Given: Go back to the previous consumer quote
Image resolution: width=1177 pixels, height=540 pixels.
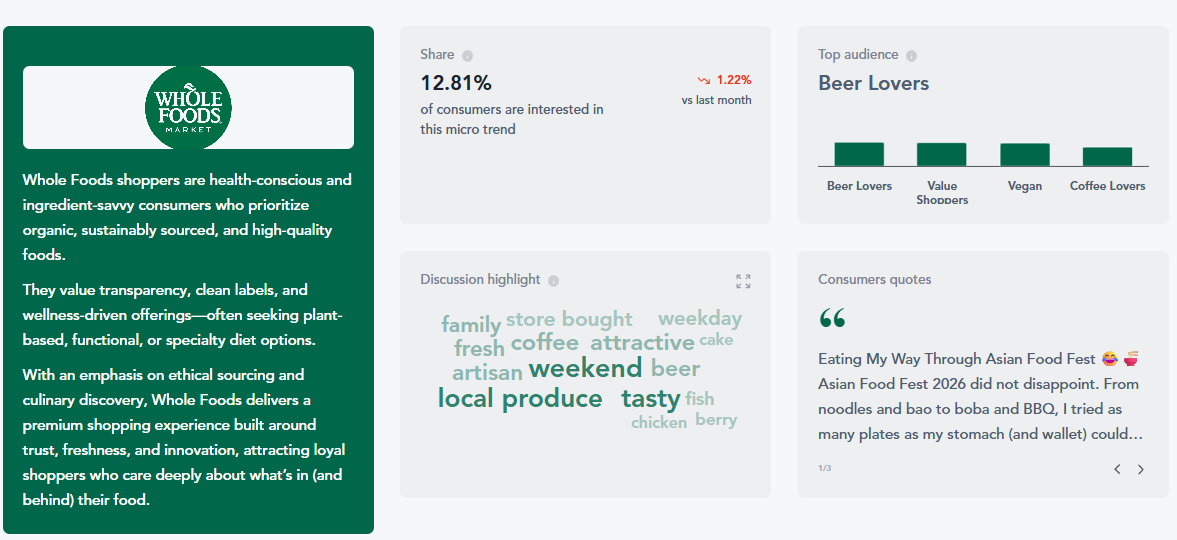Looking at the screenshot, I should click(1117, 469).
